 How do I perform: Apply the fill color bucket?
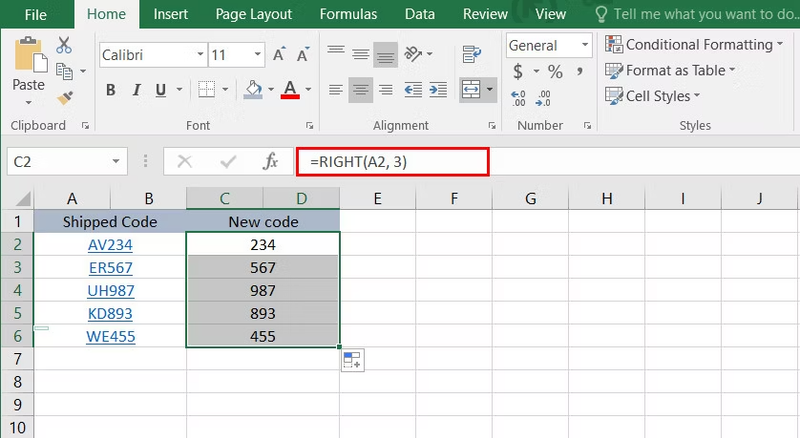tap(253, 90)
